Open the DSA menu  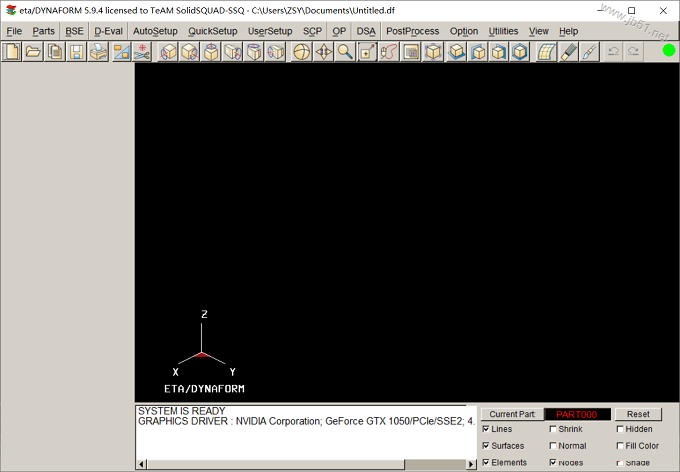pos(366,31)
